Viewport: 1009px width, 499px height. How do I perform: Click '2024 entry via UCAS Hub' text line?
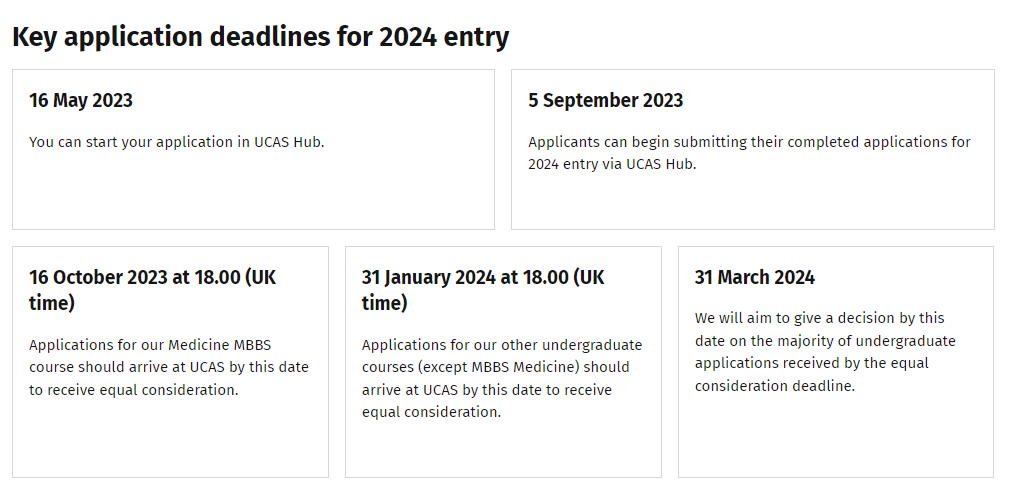(x=612, y=164)
